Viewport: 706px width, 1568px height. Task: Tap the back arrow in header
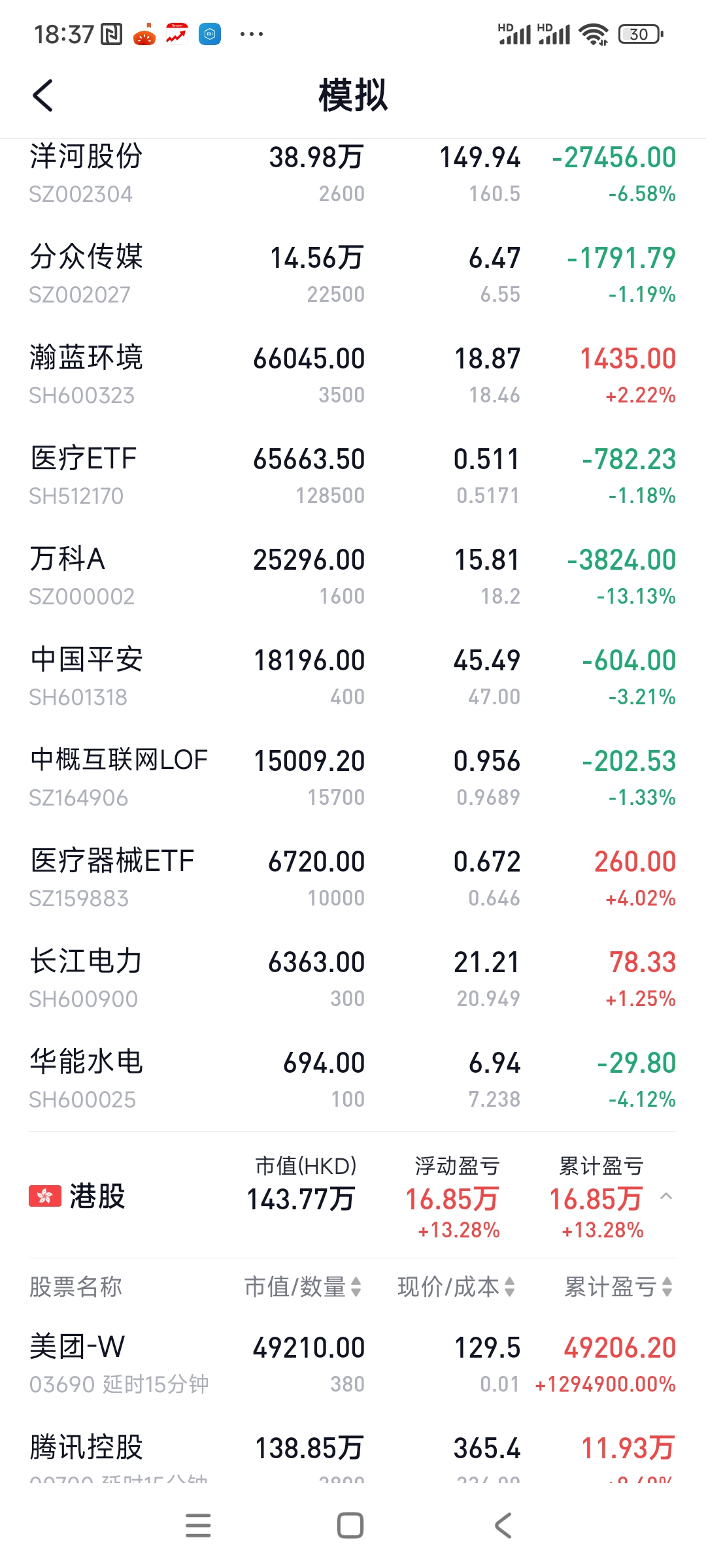pos(43,96)
